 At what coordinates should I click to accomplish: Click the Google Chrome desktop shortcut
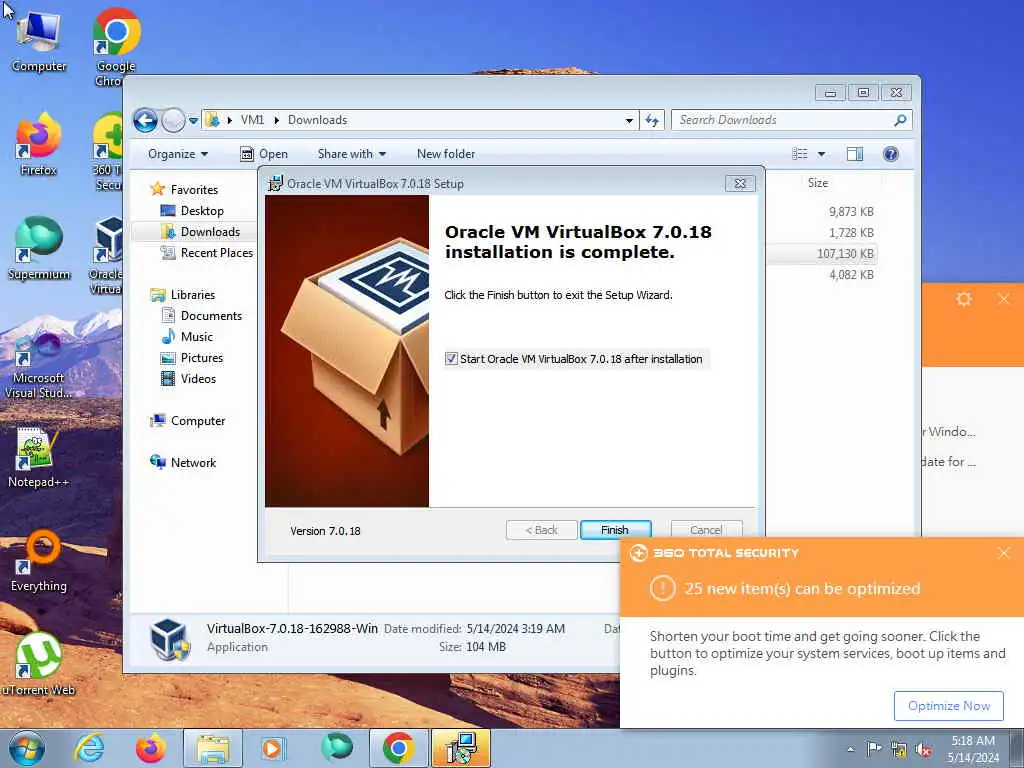click(116, 46)
